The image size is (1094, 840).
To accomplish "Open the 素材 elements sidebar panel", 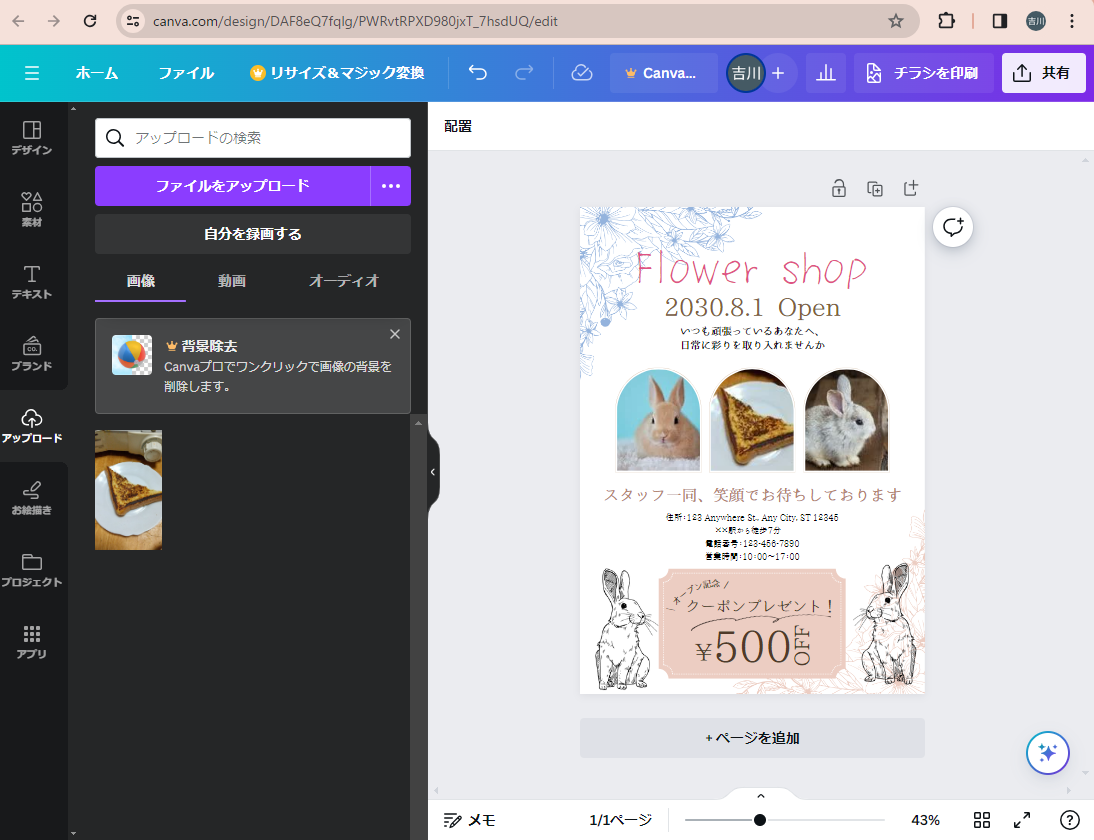I will tap(32, 210).
